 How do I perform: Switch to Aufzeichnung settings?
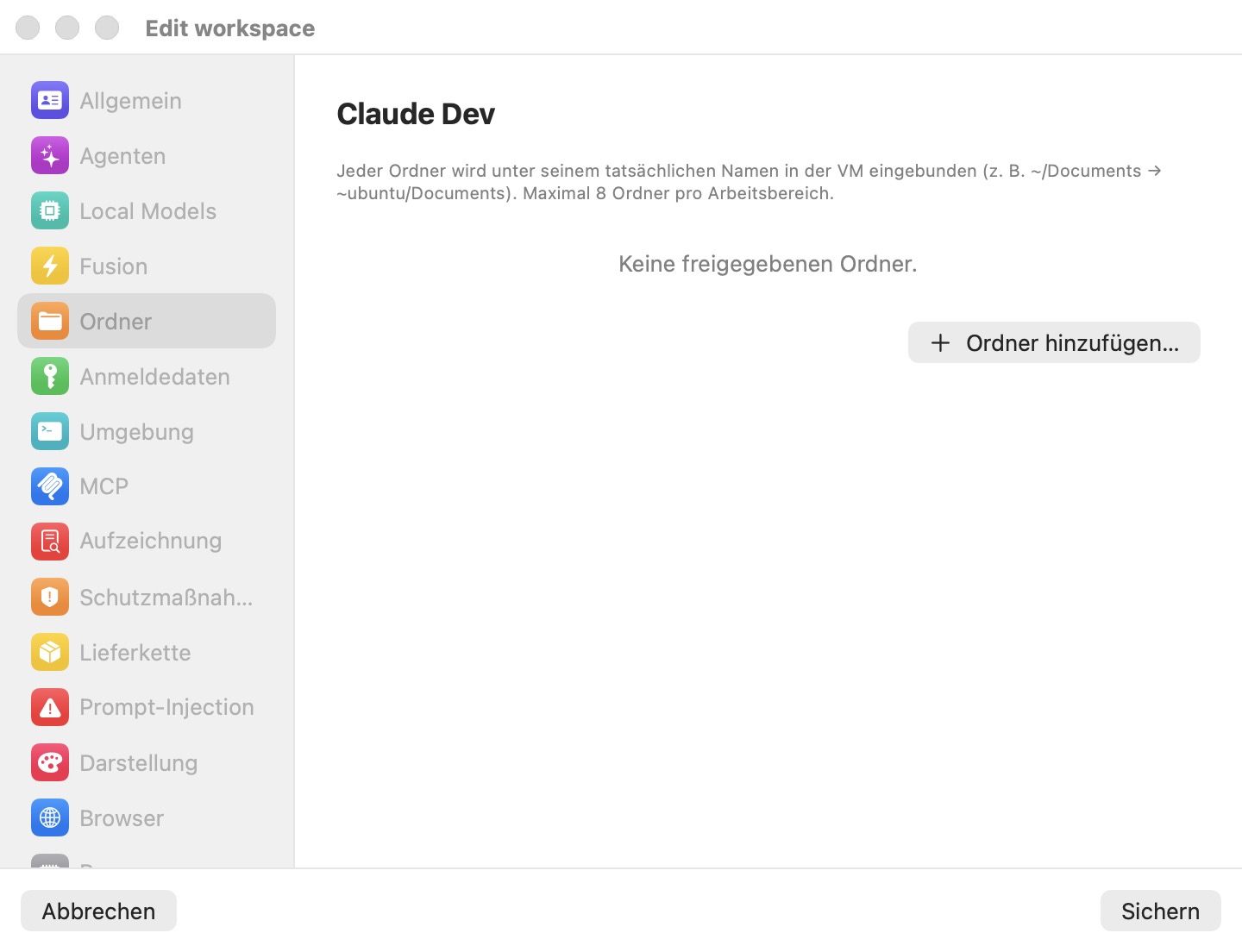click(x=147, y=542)
